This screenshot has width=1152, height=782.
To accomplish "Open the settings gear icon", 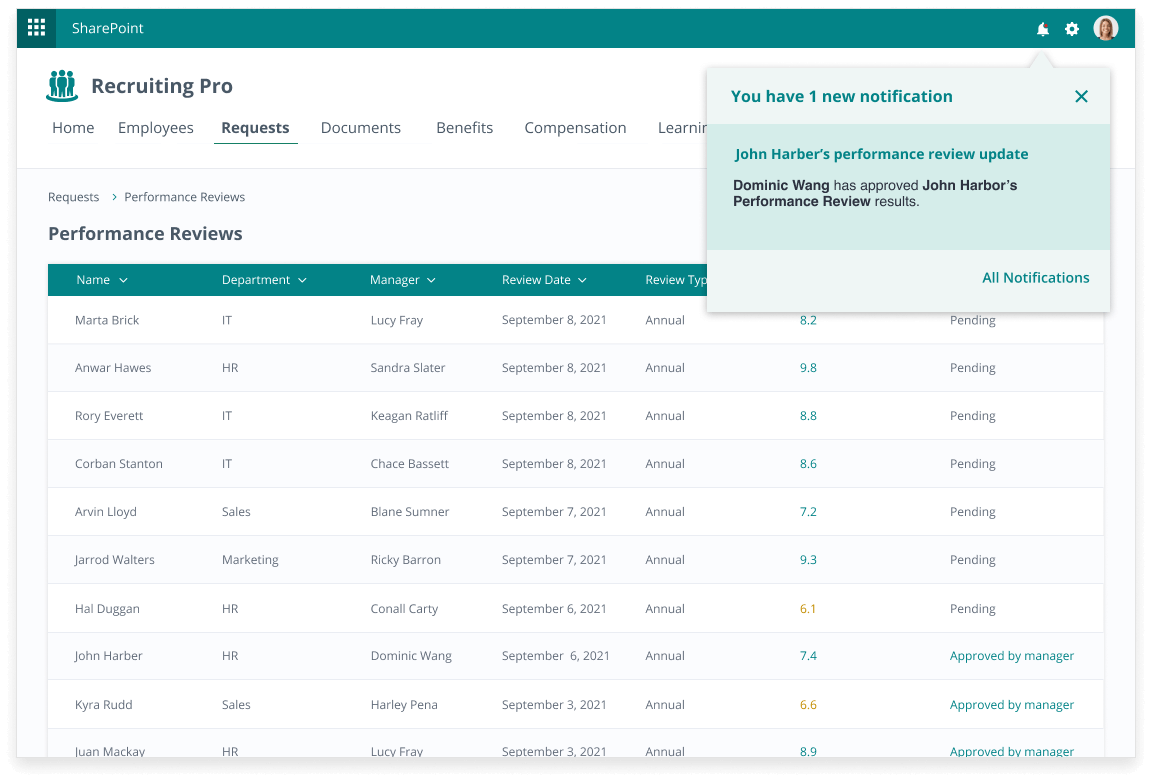I will (x=1072, y=29).
